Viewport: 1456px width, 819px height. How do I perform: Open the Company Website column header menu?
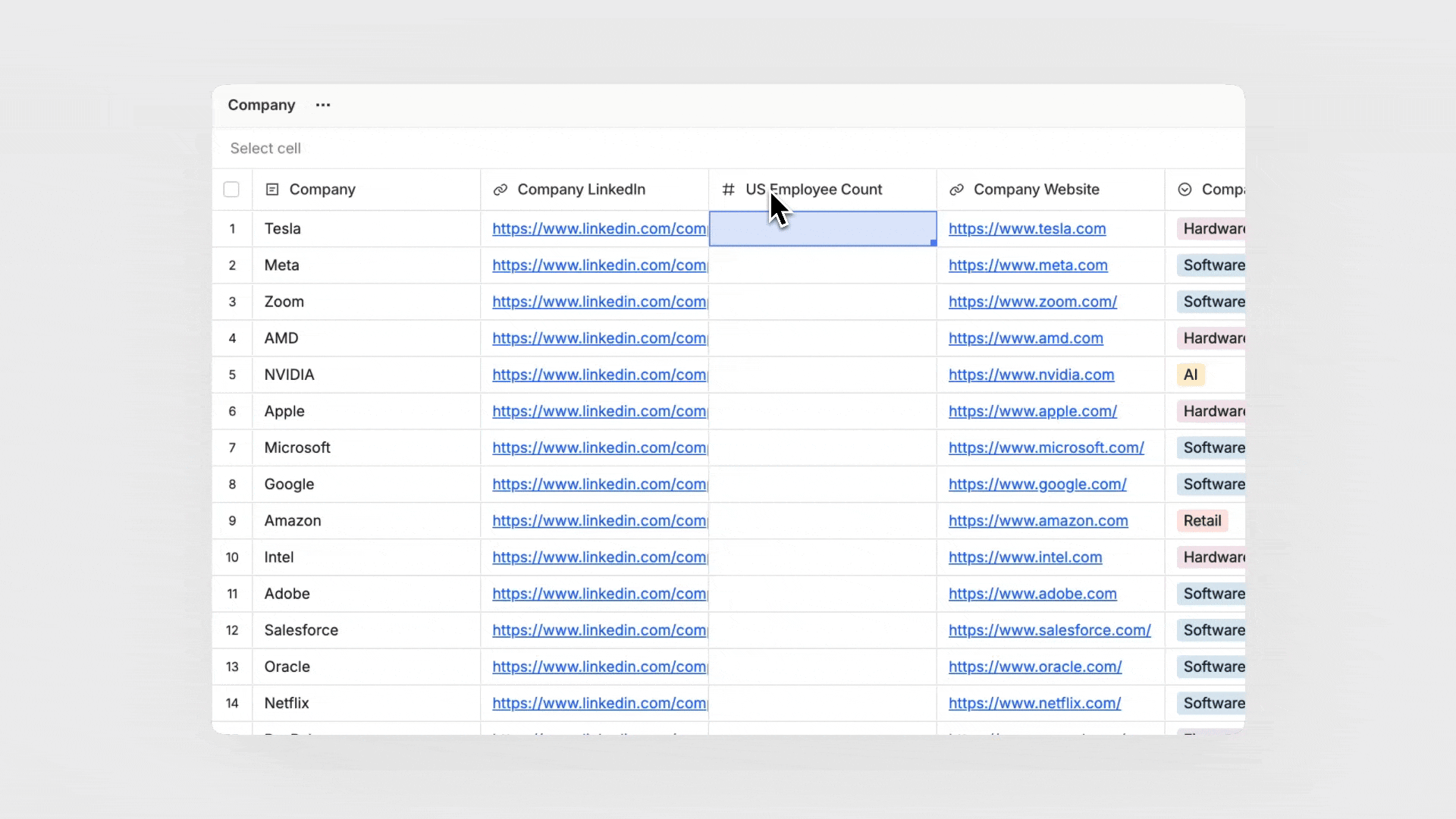click(x=1036, y=190)
